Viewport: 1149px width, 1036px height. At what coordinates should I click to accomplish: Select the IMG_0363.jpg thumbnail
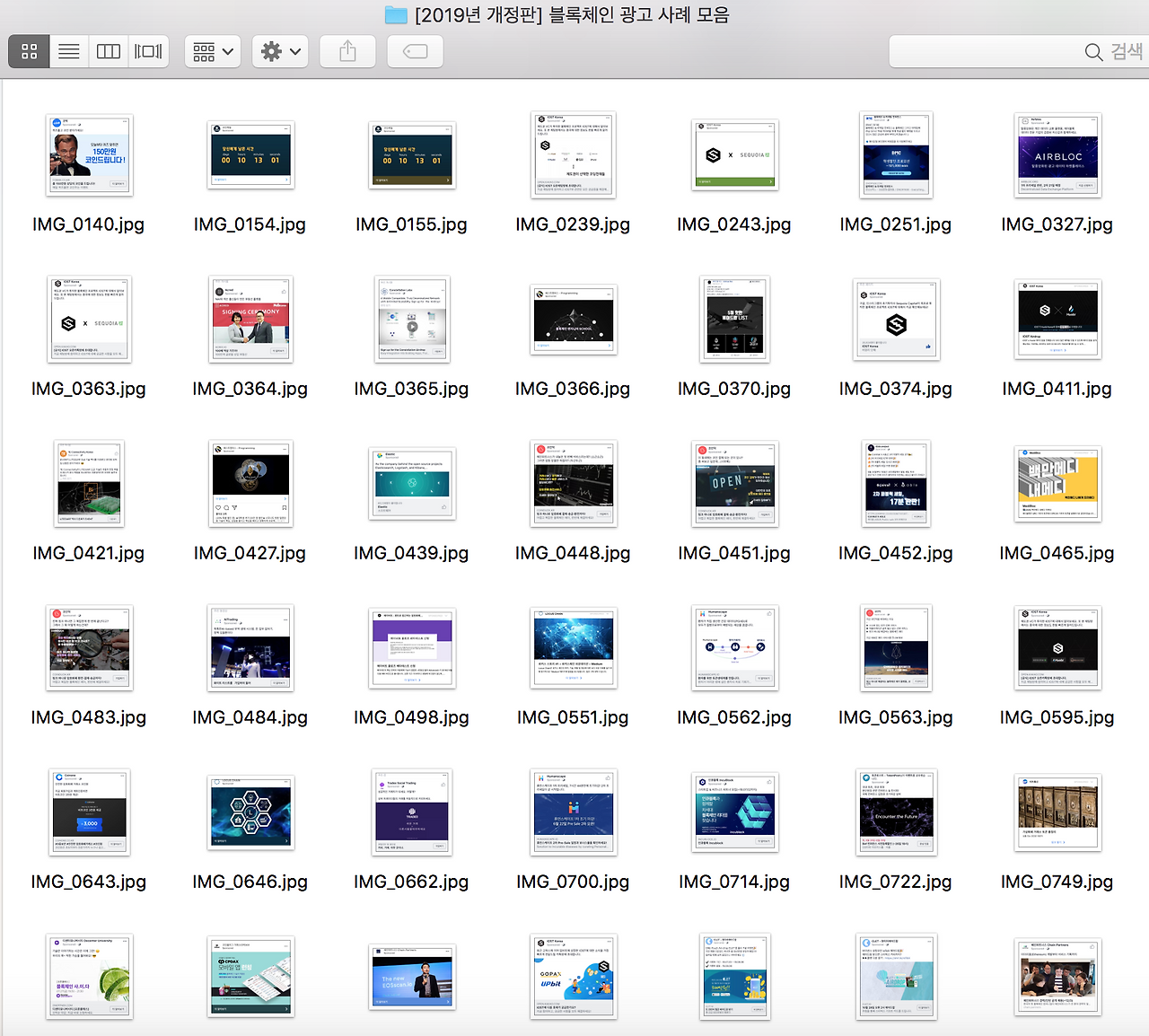click(x=89, y=319)
